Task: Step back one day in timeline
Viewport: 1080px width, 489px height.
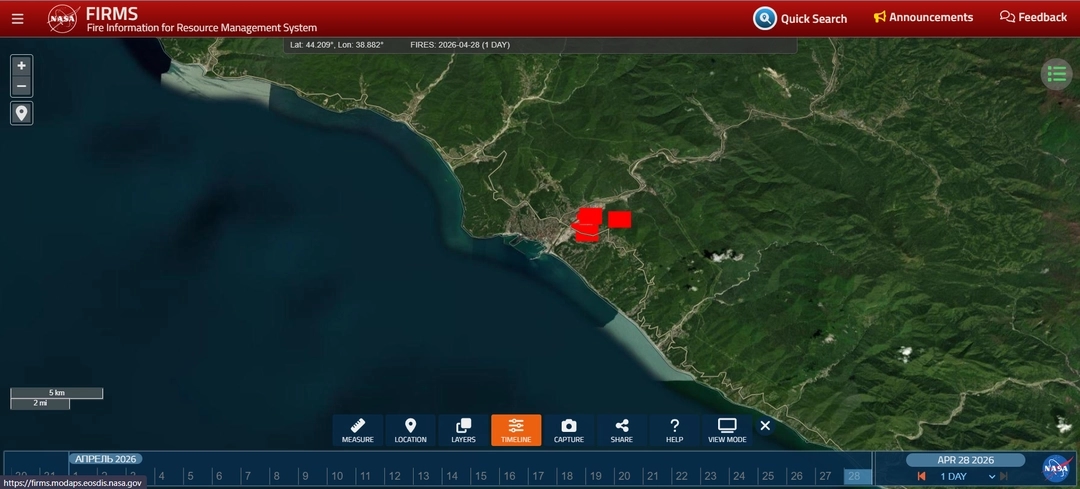Action: [x=921, y=477]
